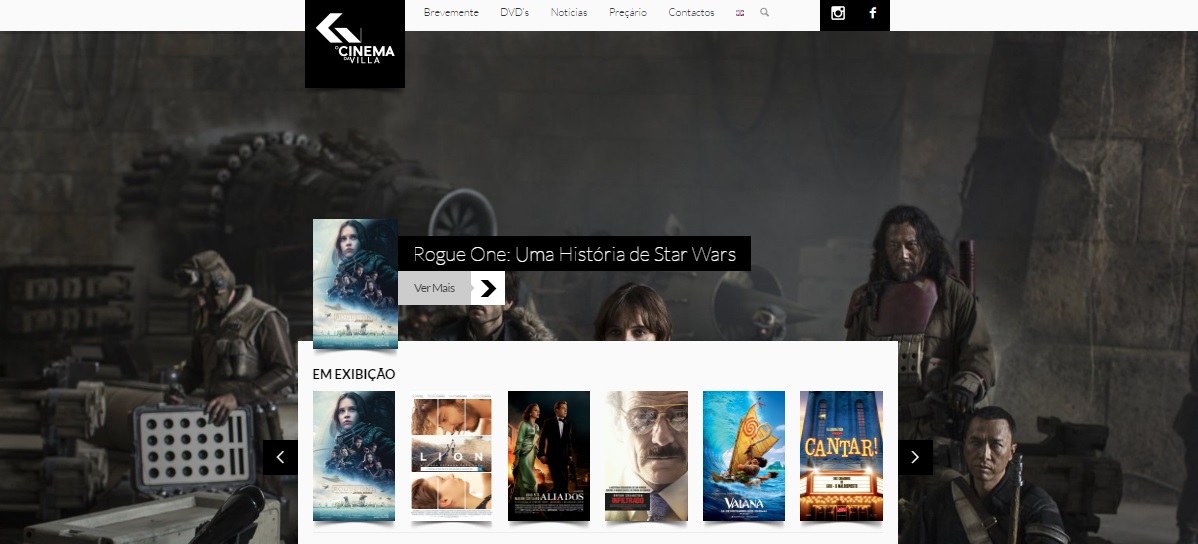
Task: Click the search magnifier icon
Action: [x=764, y=12]
